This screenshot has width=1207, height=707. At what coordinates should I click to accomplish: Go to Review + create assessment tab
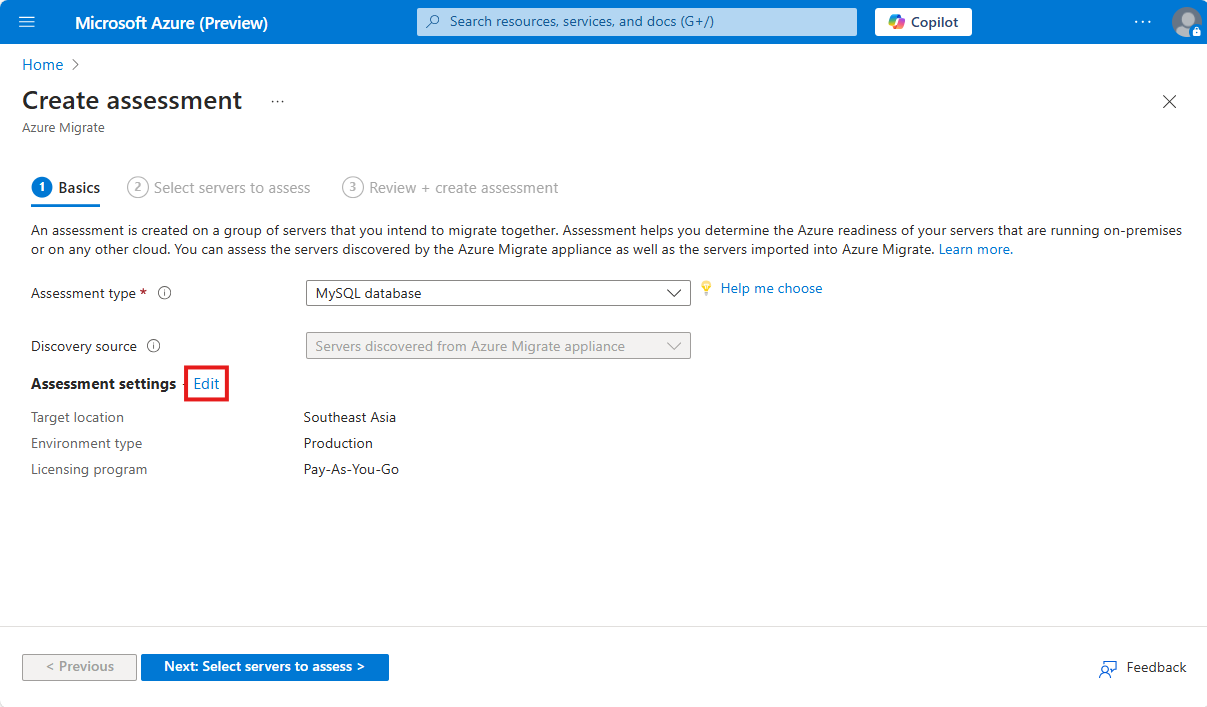[x=451, y=188]
